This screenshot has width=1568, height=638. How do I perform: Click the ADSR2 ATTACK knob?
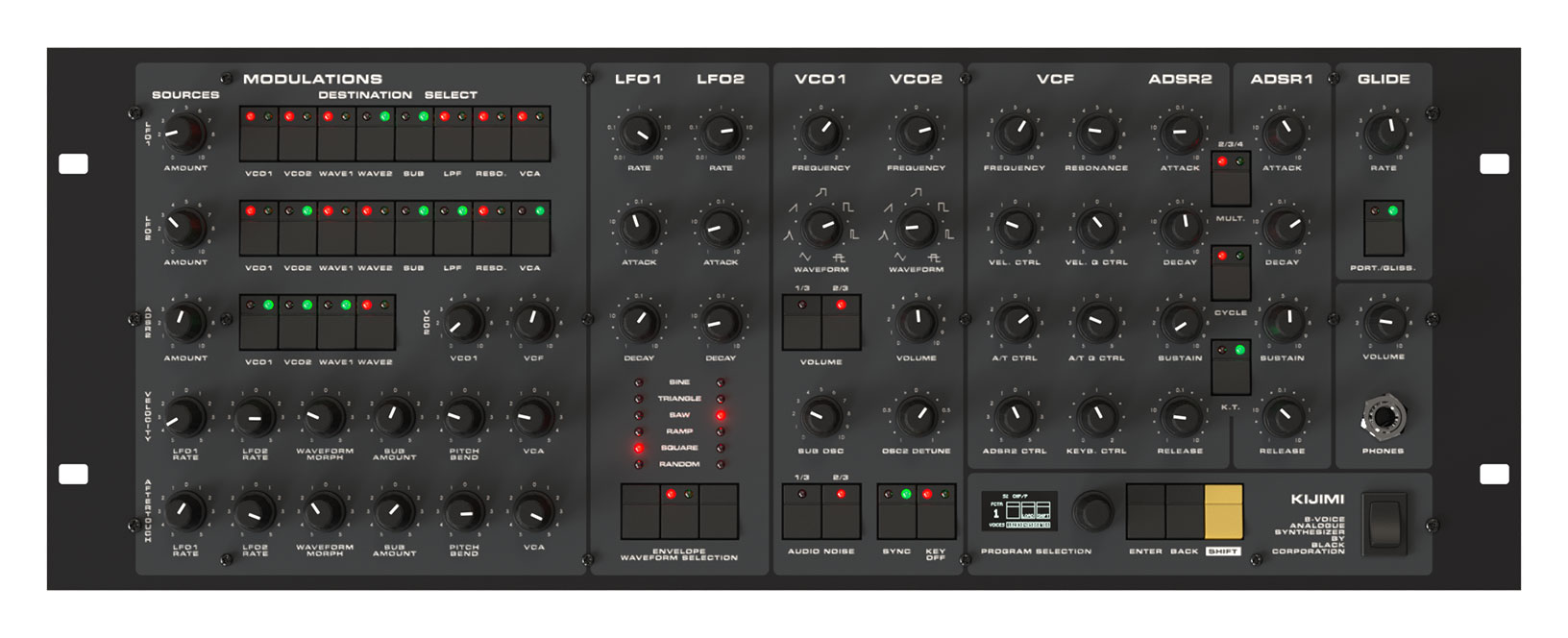(x=1180, y=134)
